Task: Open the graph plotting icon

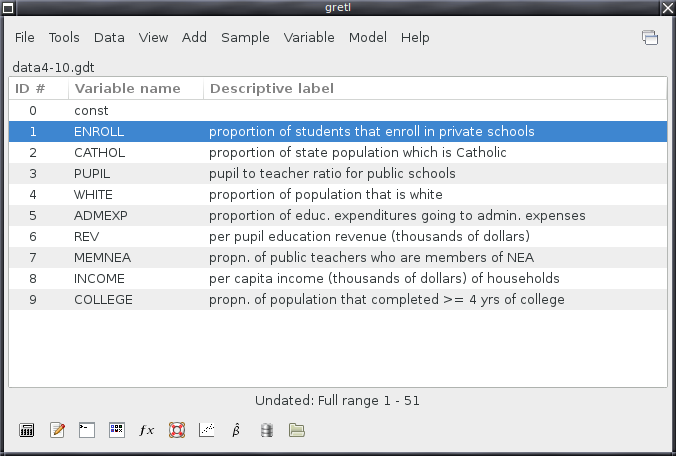Action: click(207, 430)
